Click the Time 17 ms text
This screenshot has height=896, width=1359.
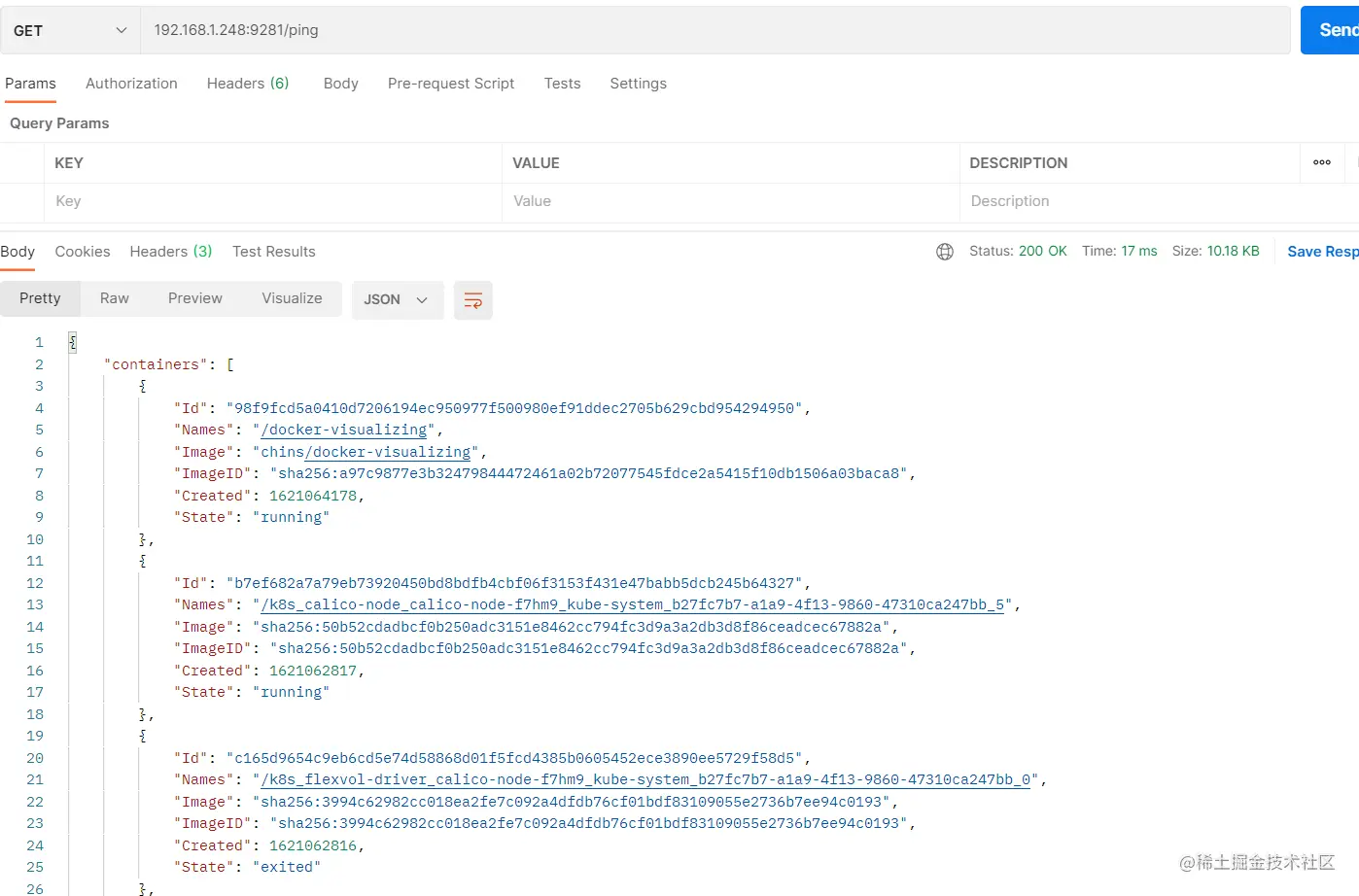pos(1120,251)
